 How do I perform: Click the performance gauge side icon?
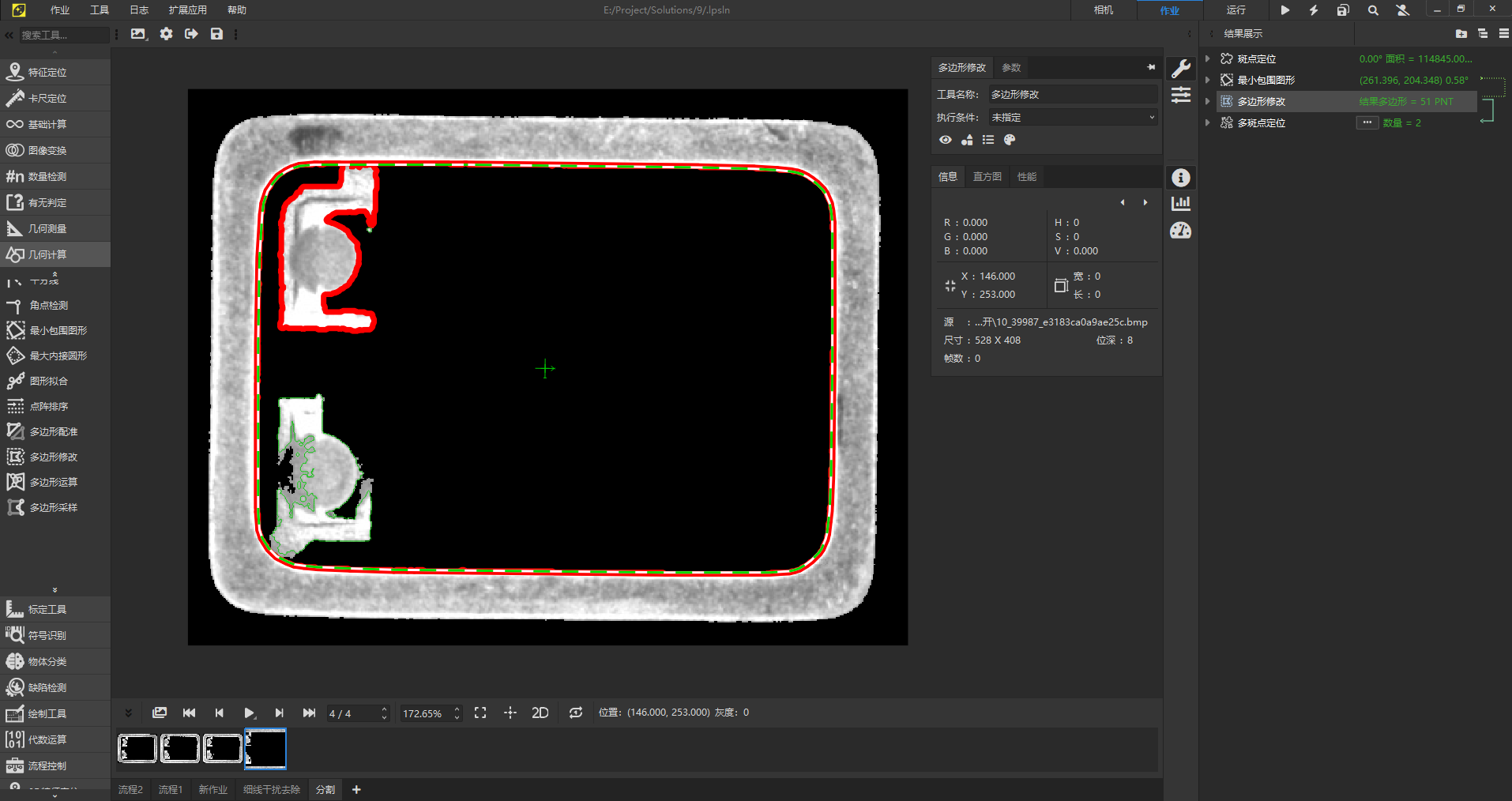click(1180, 231)
